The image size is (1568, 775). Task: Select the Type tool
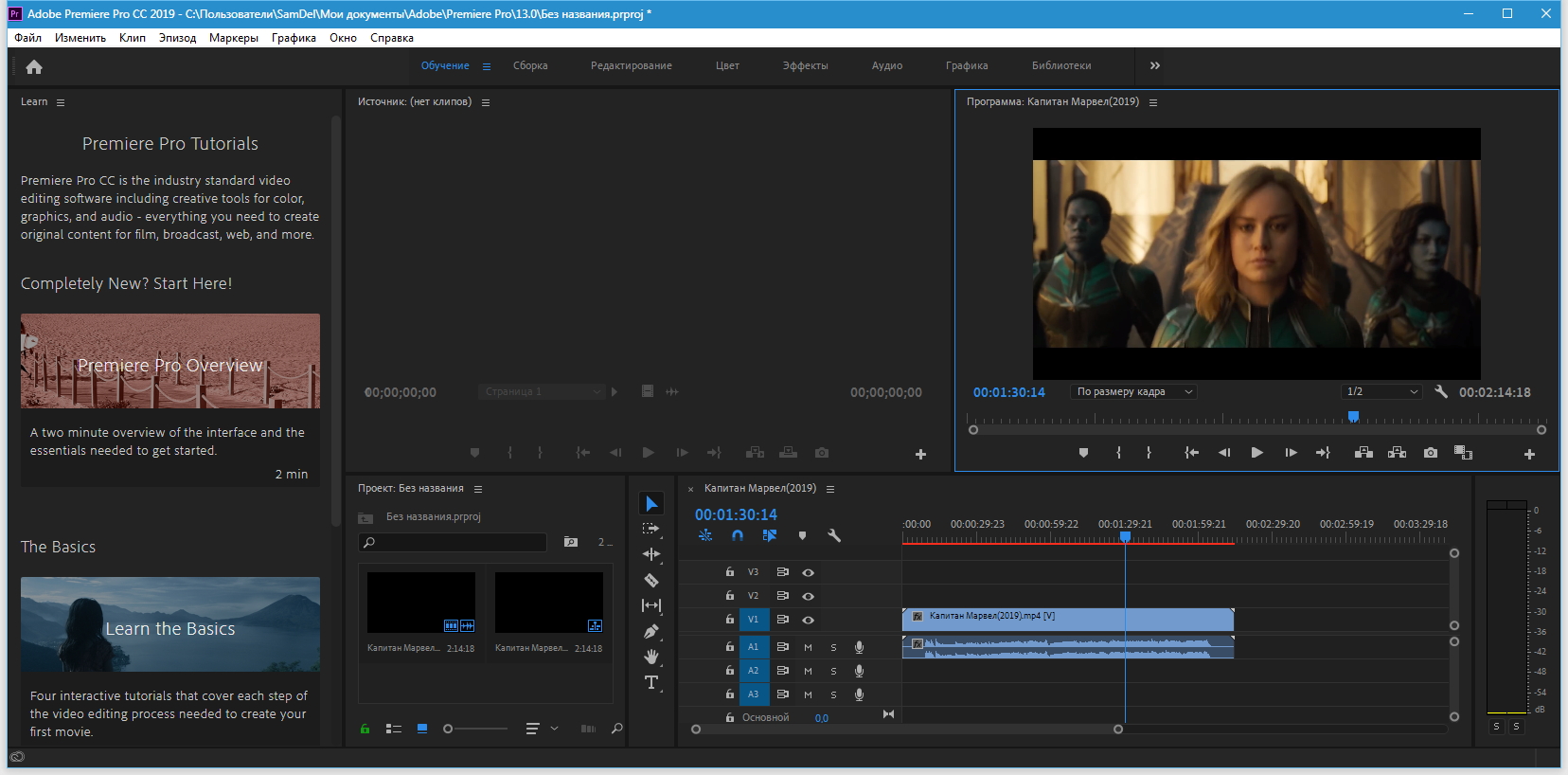pyautogui.click(x=651, y=682)
